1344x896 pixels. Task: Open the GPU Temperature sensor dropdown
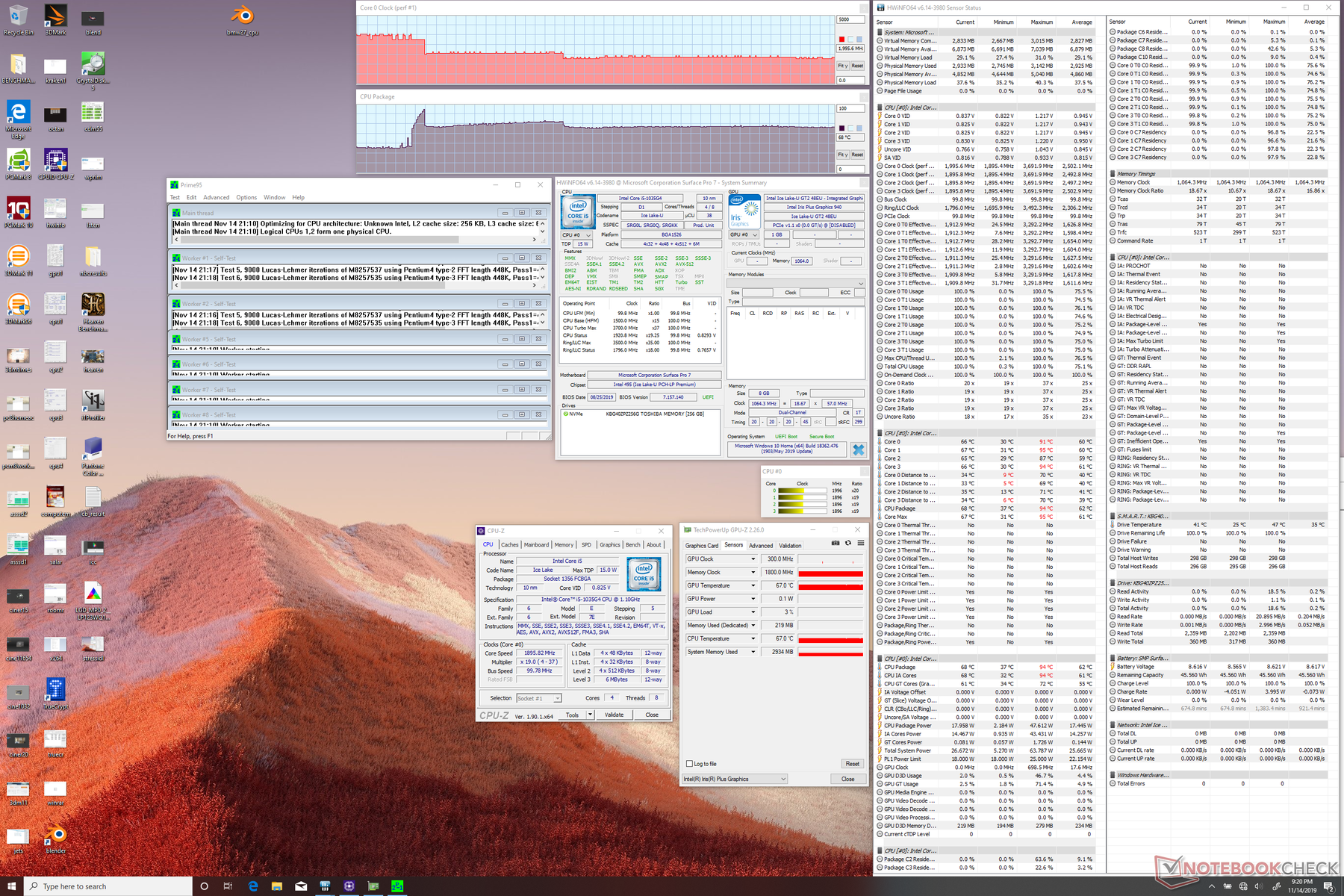(721, 585)
